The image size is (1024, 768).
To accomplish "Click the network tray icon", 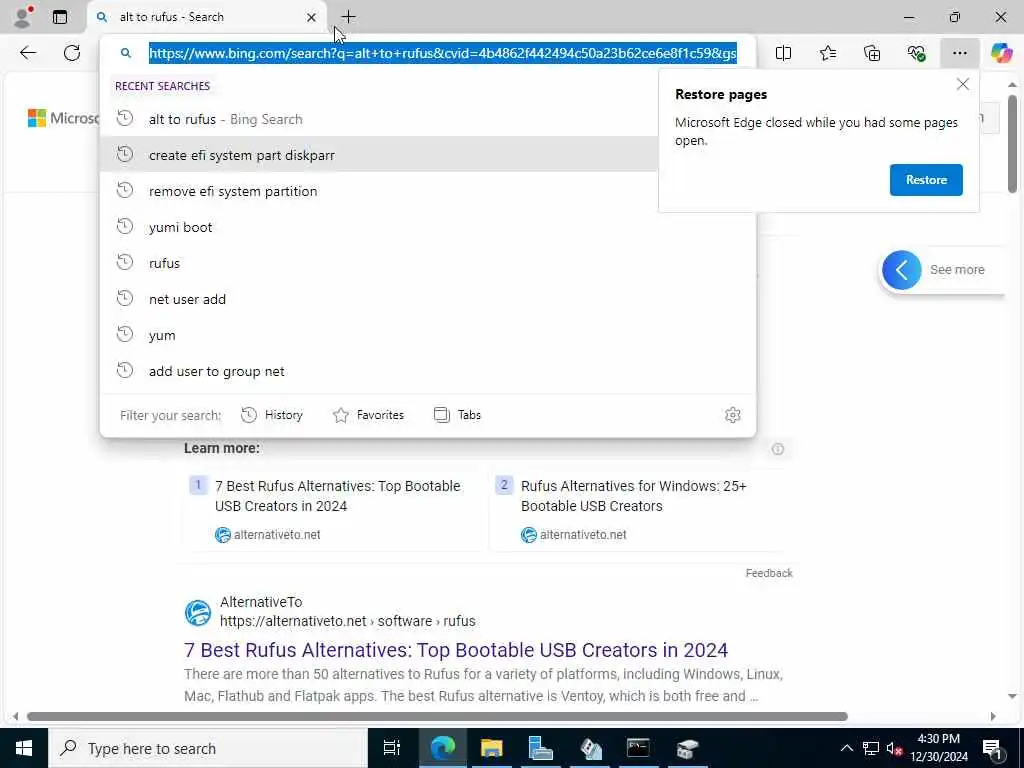I will click(x=871, y=748).
